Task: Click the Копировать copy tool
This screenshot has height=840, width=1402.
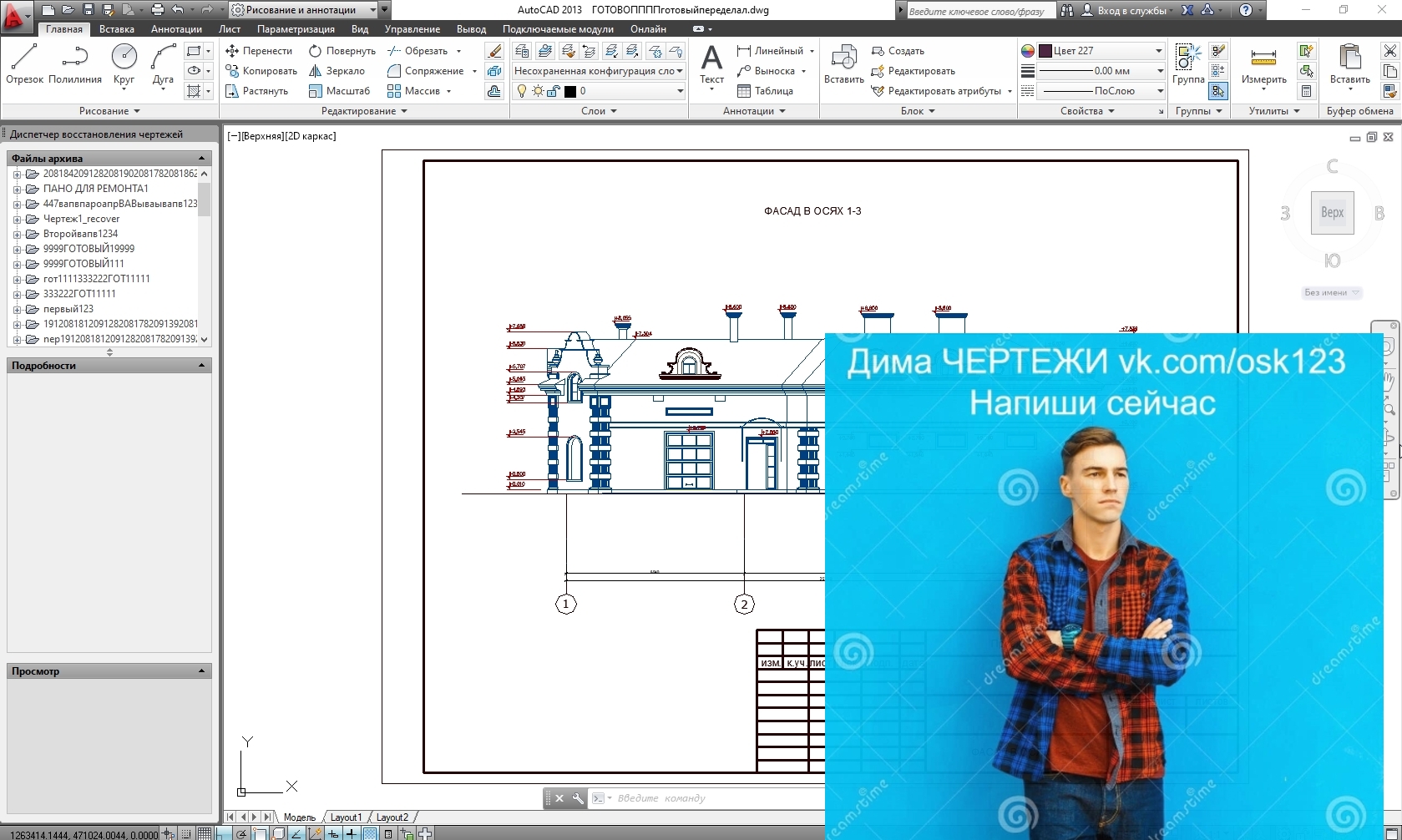Action: (x=261, y=71)
